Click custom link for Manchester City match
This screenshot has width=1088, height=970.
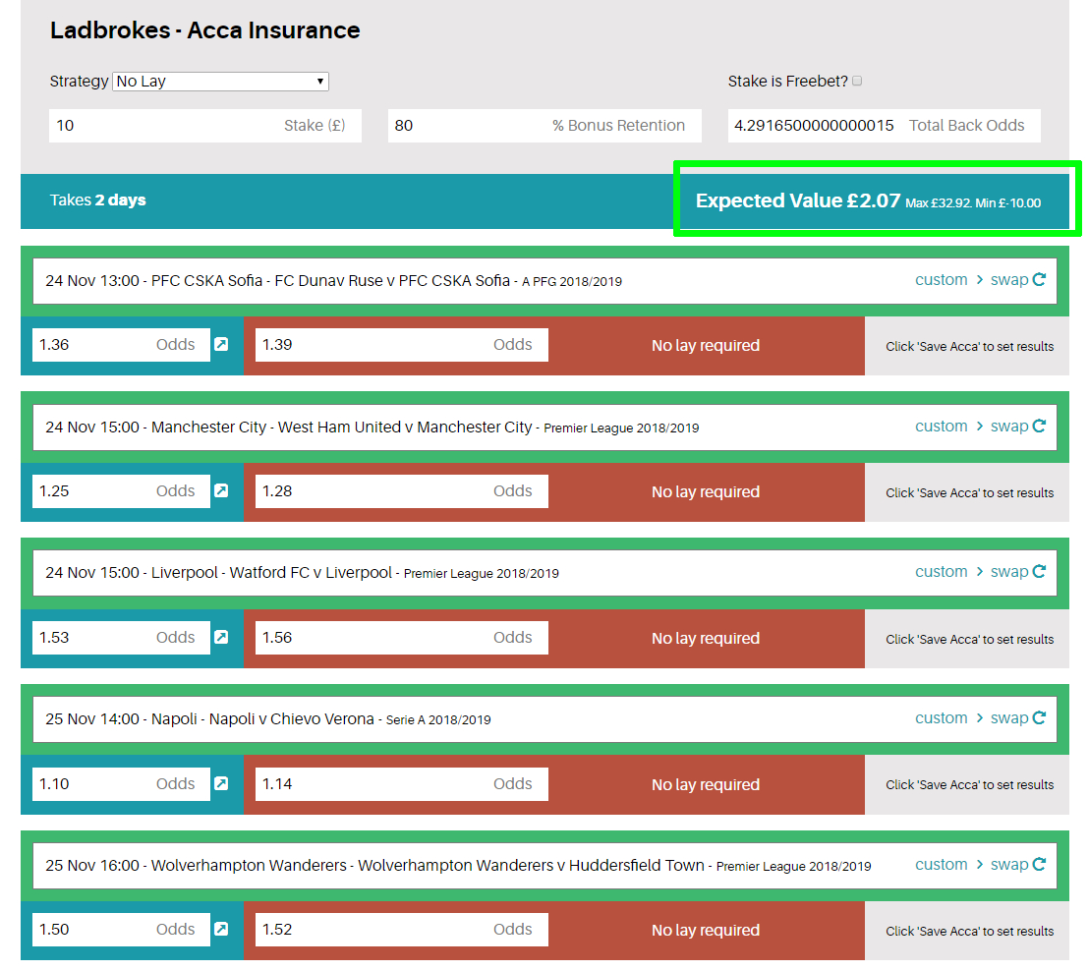tap(941, 426)
